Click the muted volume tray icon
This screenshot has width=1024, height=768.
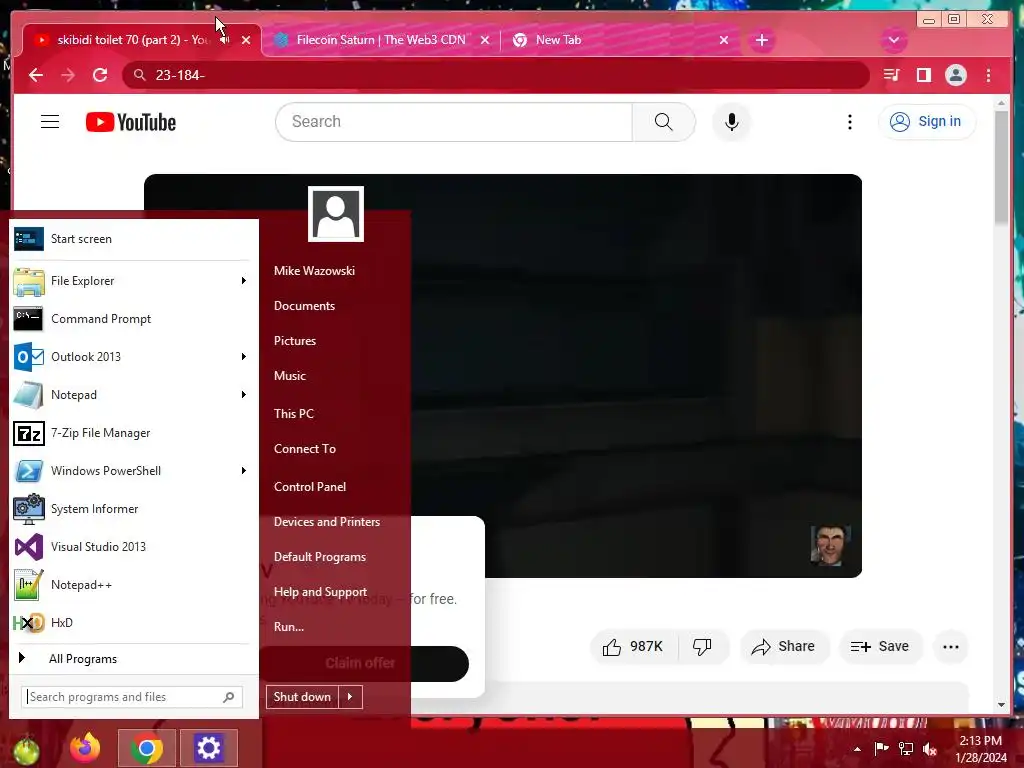click(x=930, y=749)
